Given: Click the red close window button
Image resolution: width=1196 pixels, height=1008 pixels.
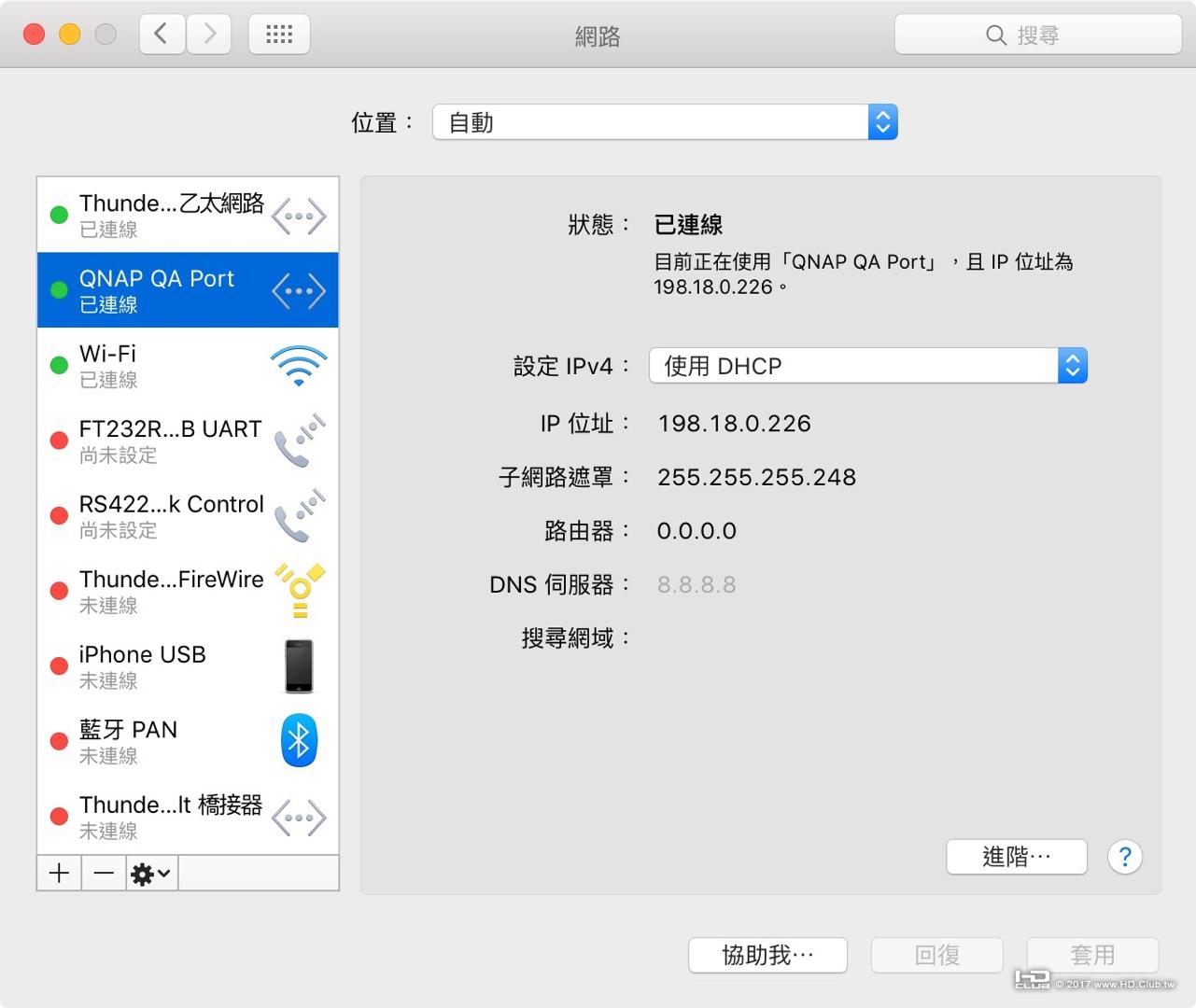Looking at the screenshot, I should point(35,35).
